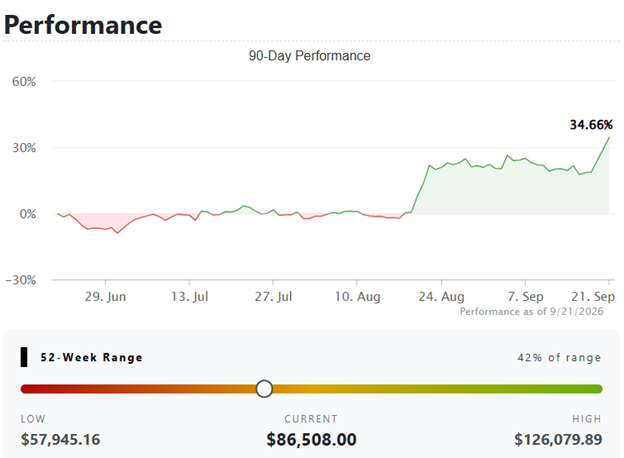The image size is (624, 458).
Task: Select the 13. Jul axis date label
Action: pyautogui.click(x=190, y=297)
